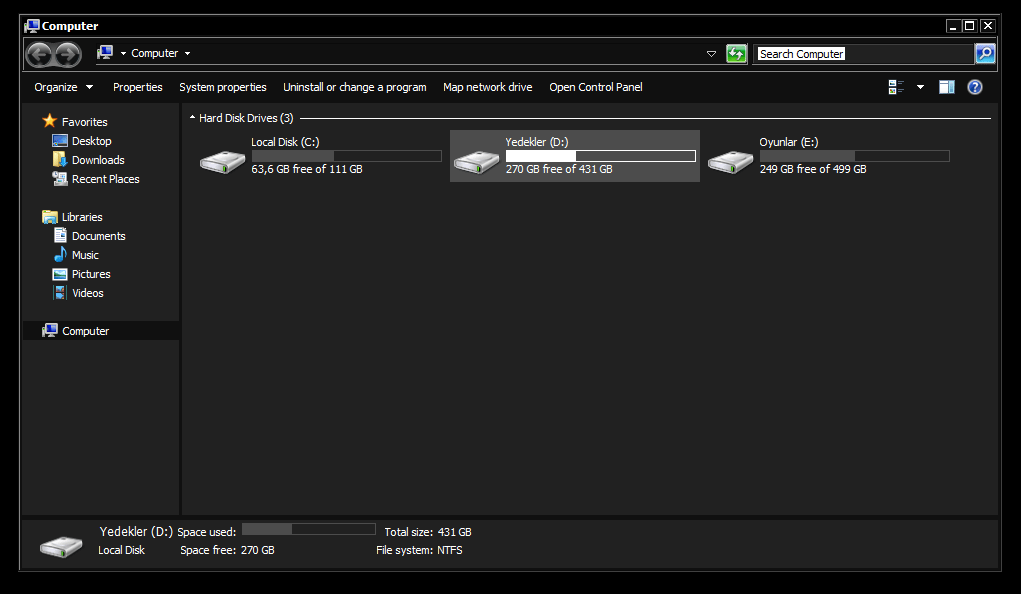Open the Videos library
Viewport: 1021px width, 594px height.
point(88,293)
